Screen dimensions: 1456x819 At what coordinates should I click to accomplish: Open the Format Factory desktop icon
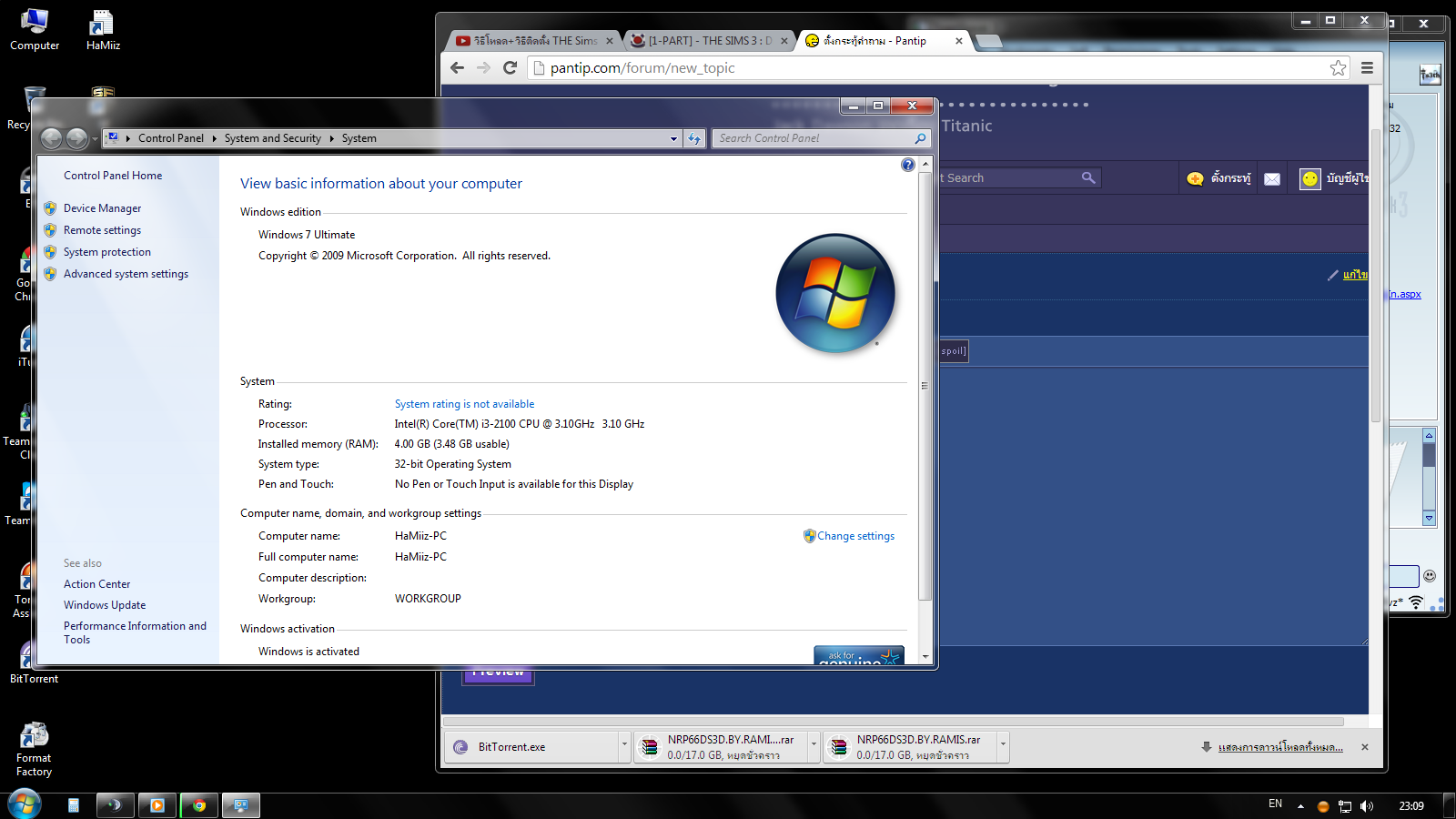[x=34, y=749]
